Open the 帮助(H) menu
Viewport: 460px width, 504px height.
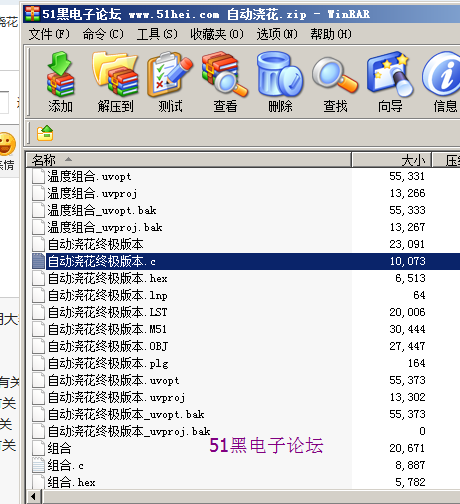tap(331, 34)
